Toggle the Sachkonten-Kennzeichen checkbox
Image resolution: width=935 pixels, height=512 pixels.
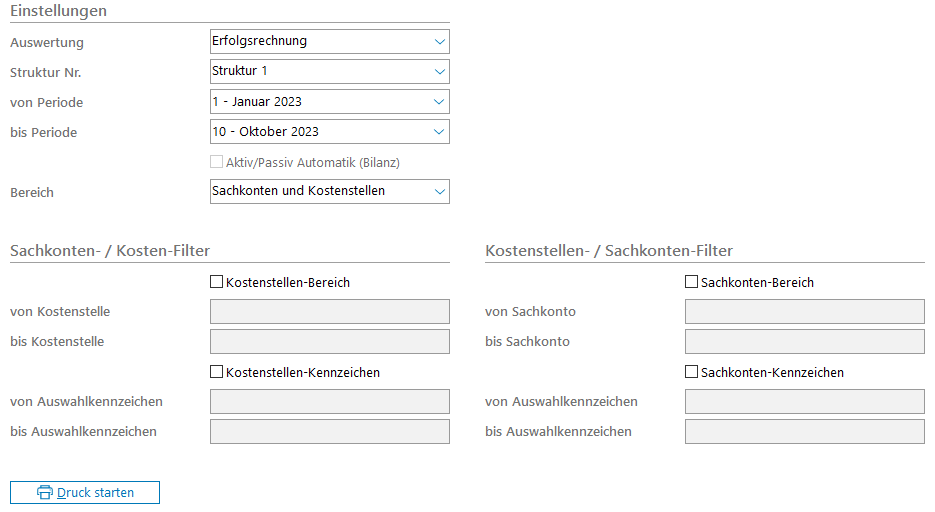(692, 372)
